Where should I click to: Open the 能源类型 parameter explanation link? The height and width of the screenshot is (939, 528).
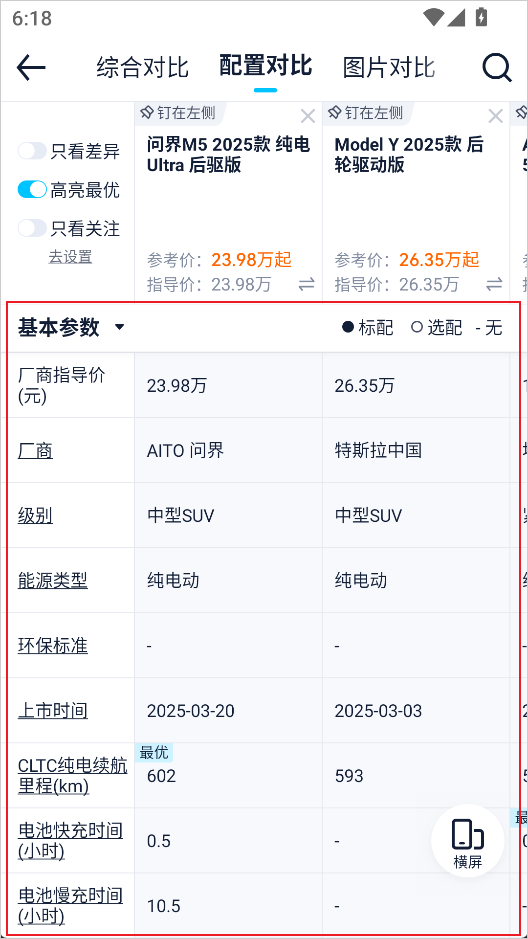(53, 580)
